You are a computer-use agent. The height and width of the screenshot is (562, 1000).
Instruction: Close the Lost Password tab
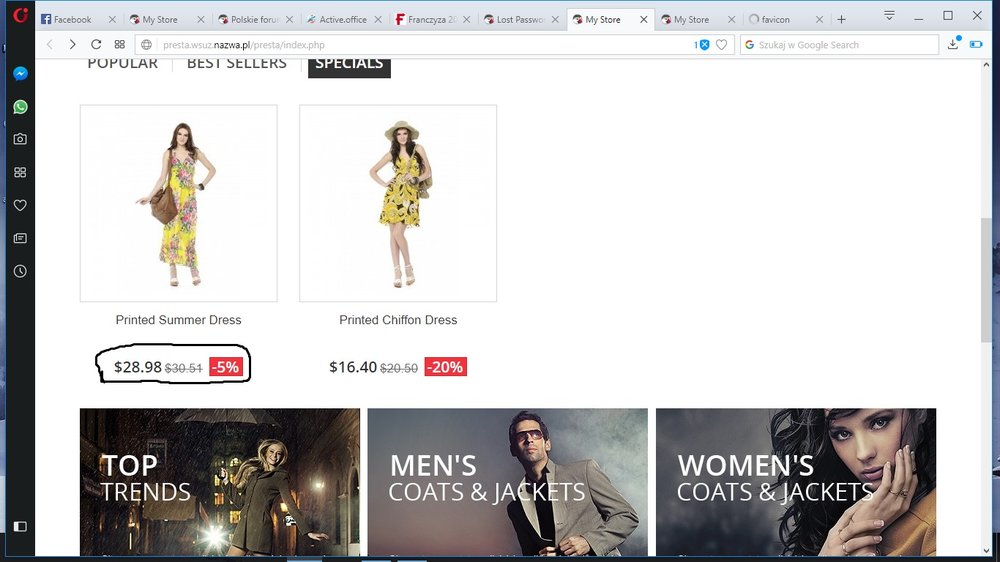coord(555,20)
